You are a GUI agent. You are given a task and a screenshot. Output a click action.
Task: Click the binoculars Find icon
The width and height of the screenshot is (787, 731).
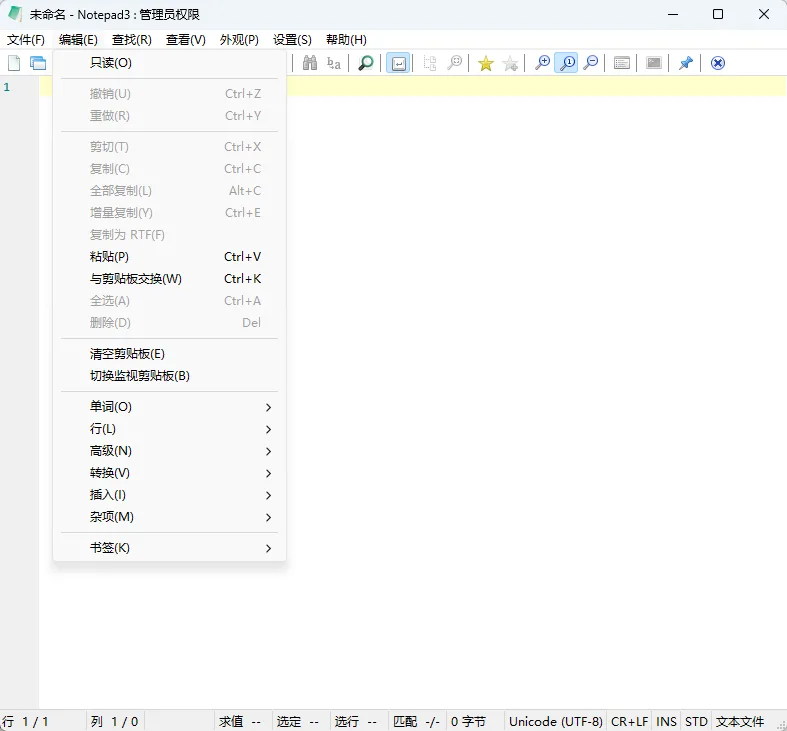point(310,63)
